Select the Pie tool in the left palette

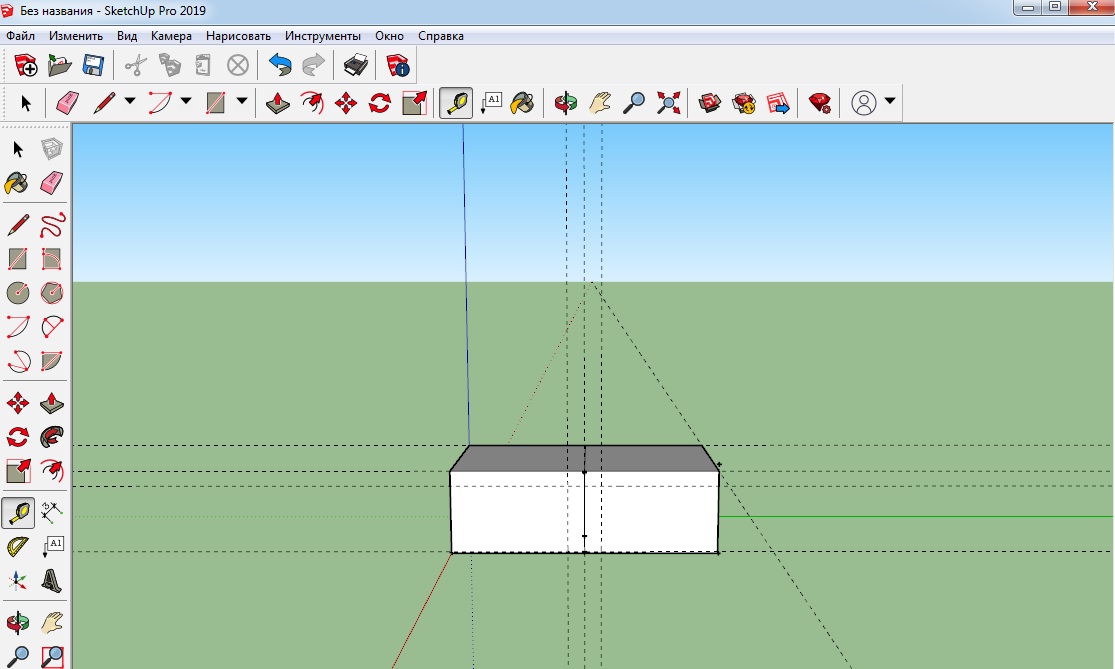[x=52, y=360]
